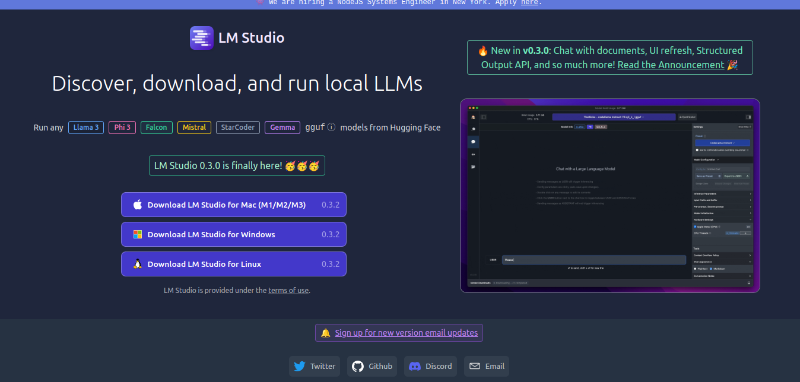Select the StarCoder model tag
Image resolution: width=800 pixels, height=382 pixels.
click(238, 128)
